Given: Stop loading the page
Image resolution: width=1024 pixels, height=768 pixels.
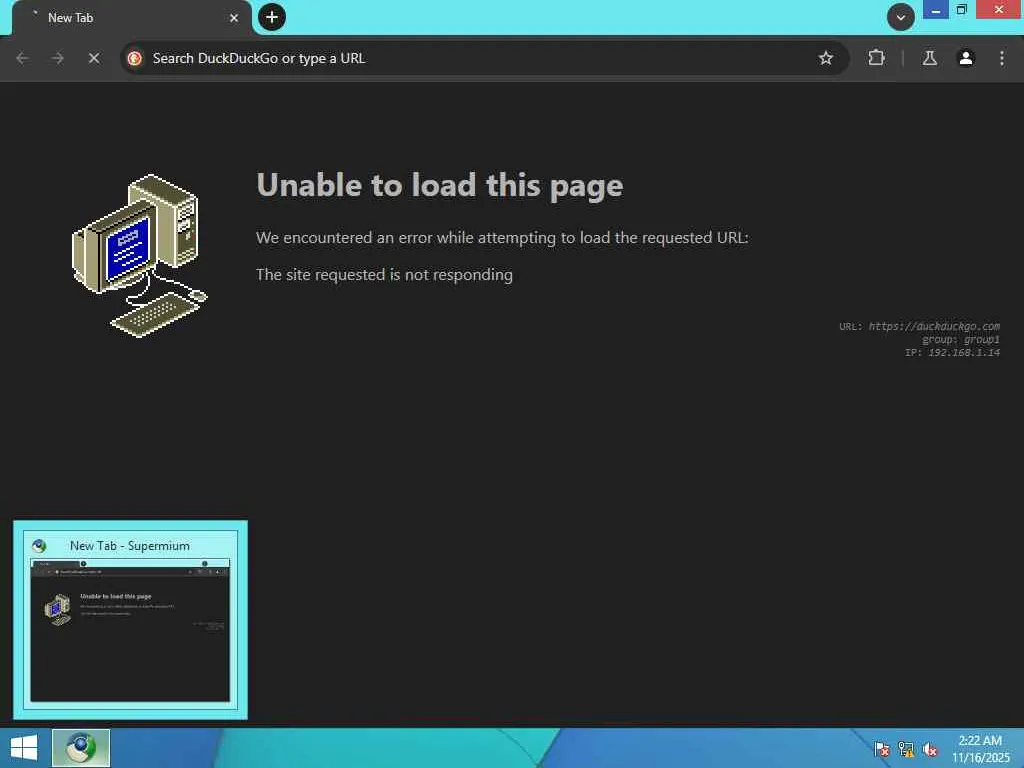Looking at the screenshot, I should (94, 58).
